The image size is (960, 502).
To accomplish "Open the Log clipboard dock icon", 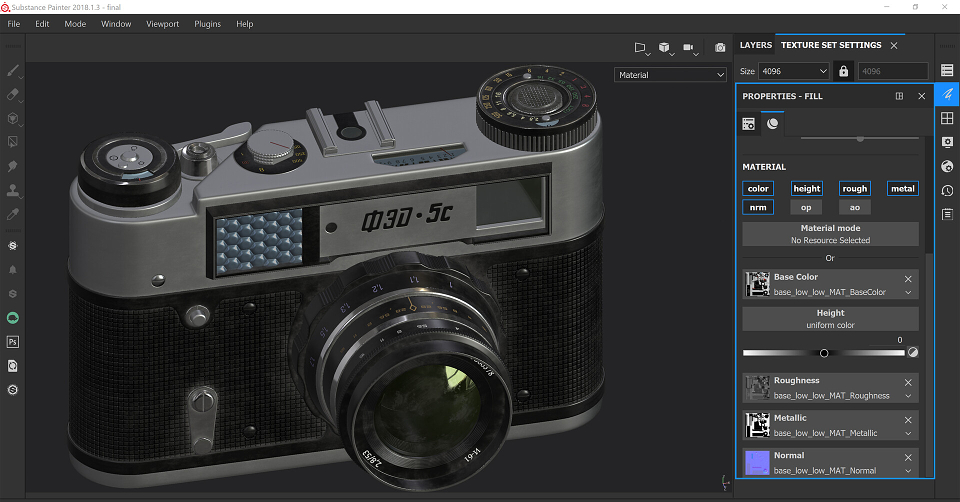I will [x=947, y=214].
